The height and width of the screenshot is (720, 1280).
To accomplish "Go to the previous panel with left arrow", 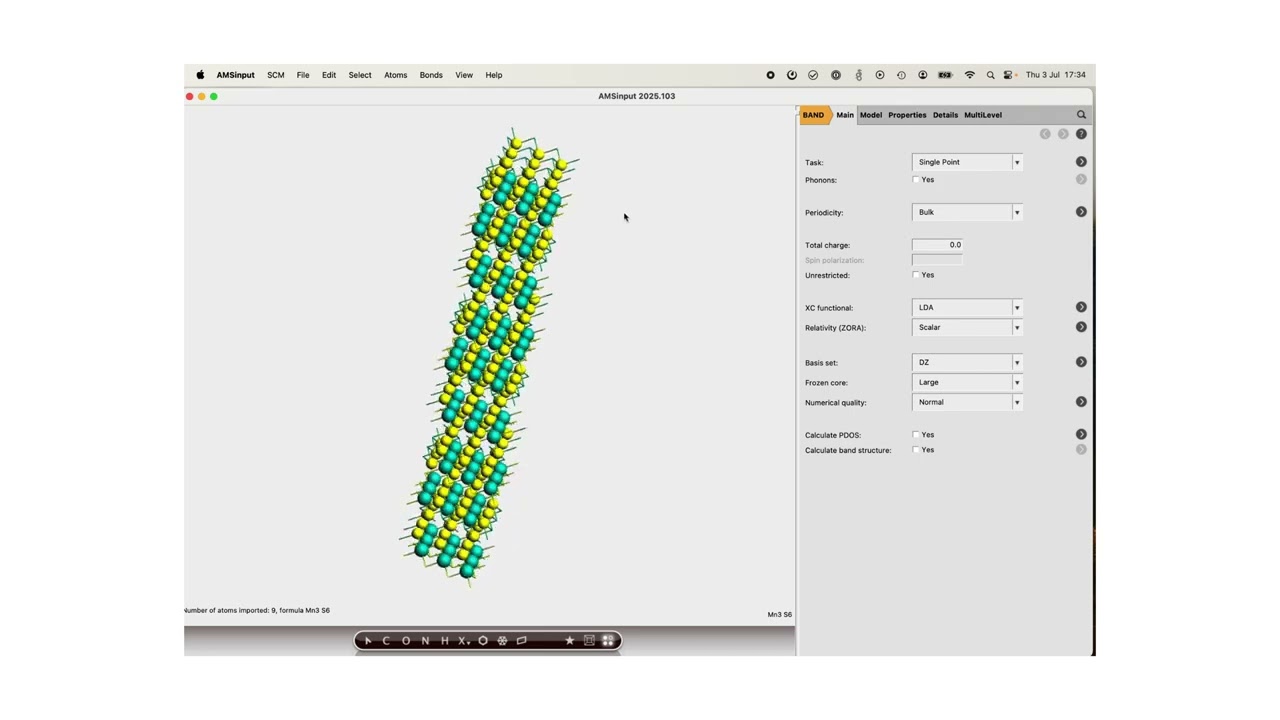I will tap(1045, 134).
